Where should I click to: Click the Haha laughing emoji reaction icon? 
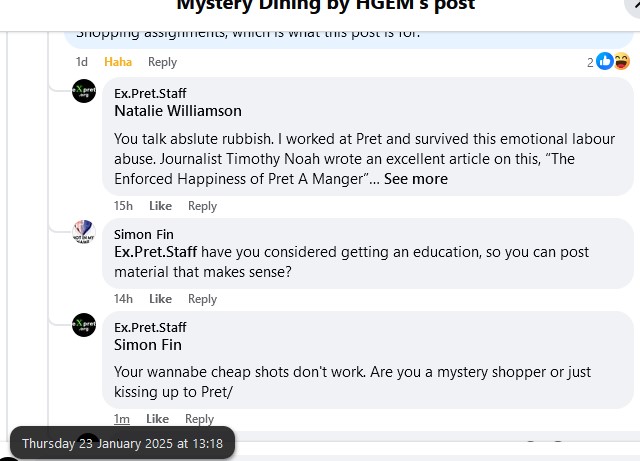click(x=621, y=62)
